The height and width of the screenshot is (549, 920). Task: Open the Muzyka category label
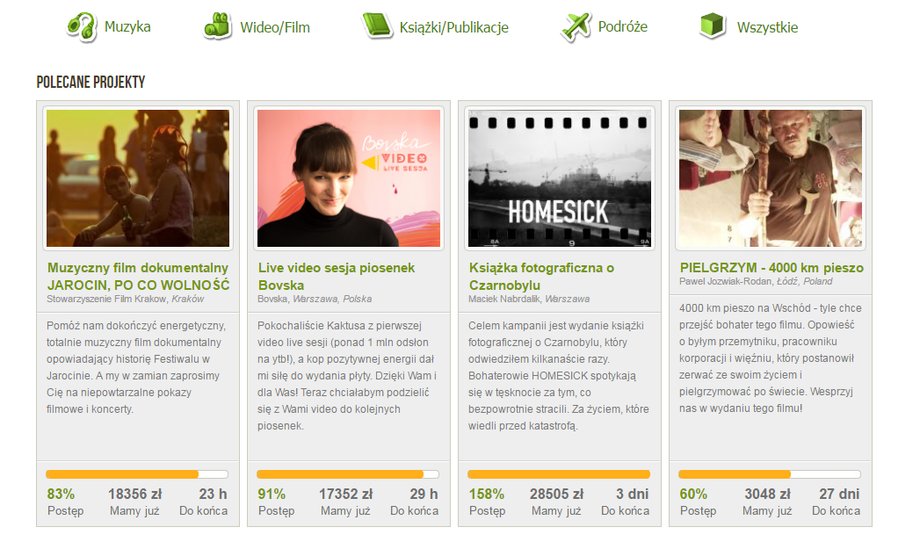coord(127,26)
